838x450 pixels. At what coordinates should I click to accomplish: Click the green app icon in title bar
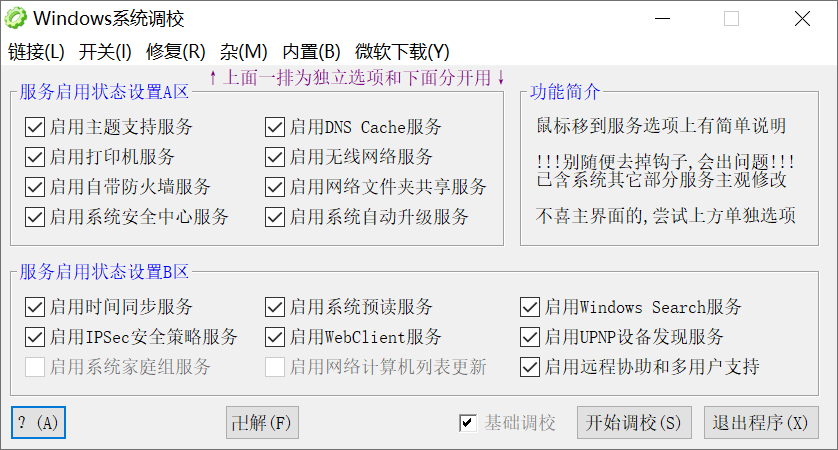click(x=16, y=19)
